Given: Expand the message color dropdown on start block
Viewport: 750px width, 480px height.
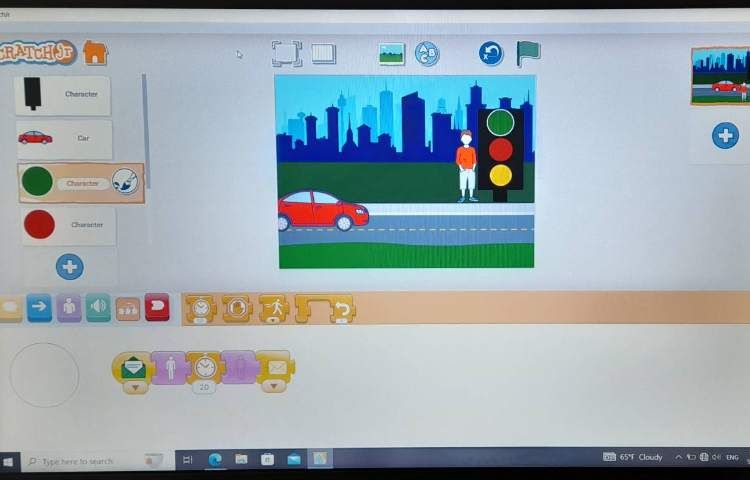Looking at the screenshot, I should tap(134, 387).
